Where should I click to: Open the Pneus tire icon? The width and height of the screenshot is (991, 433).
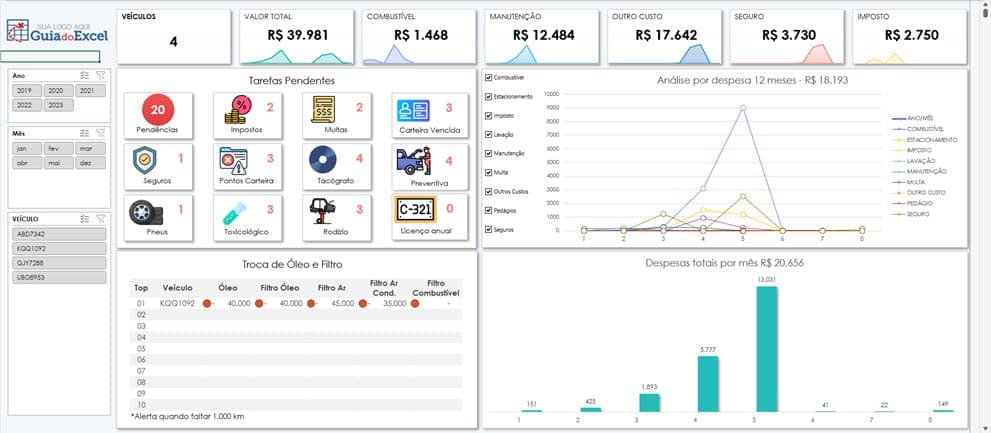[146, 212]
